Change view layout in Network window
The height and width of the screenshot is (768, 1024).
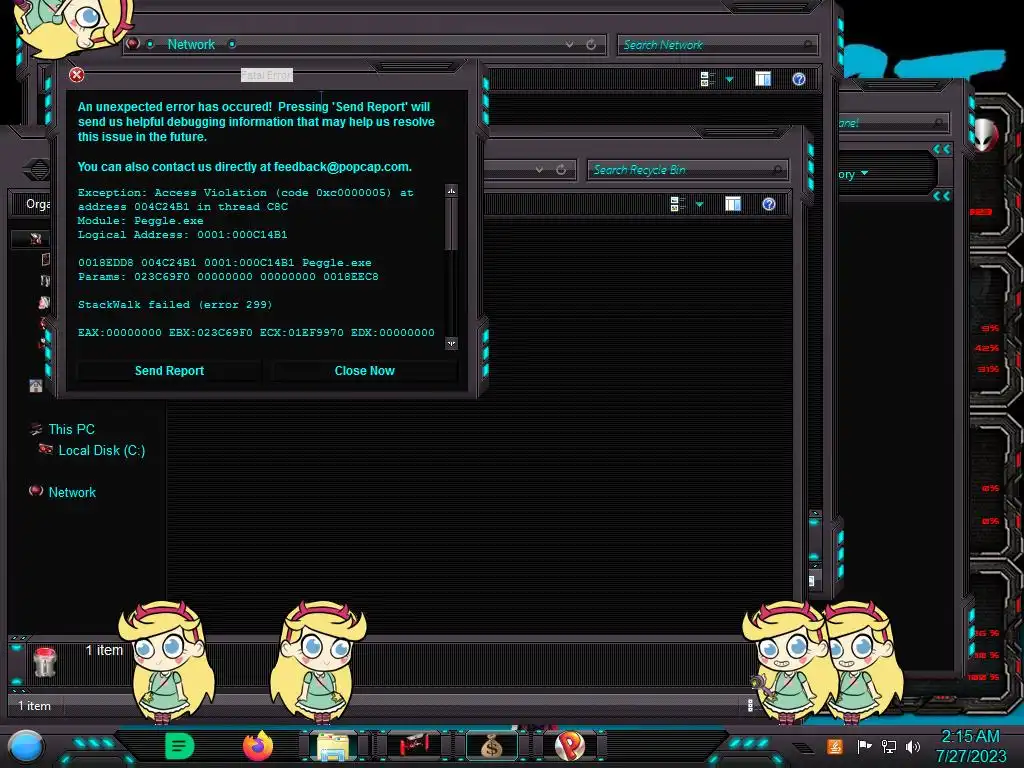pos(707,79)
